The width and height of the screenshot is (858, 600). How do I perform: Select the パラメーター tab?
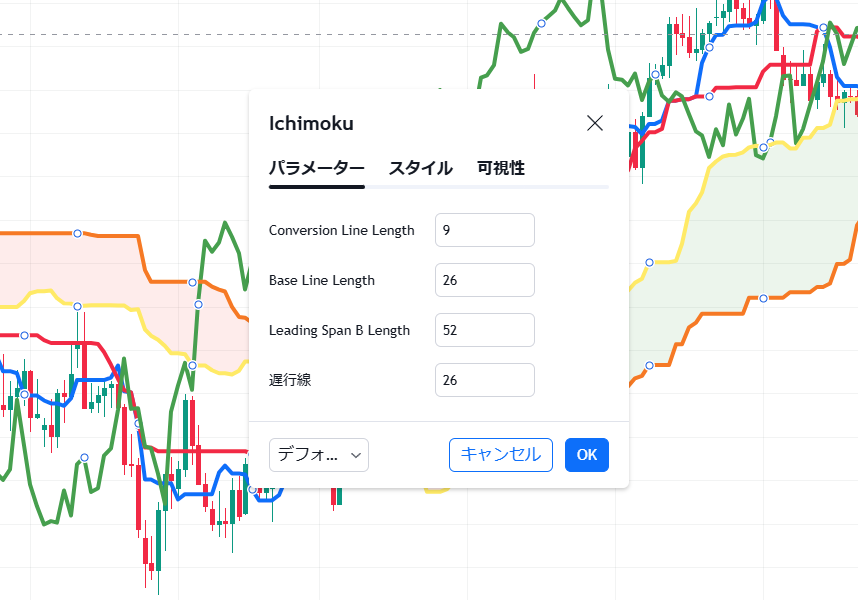316,169
